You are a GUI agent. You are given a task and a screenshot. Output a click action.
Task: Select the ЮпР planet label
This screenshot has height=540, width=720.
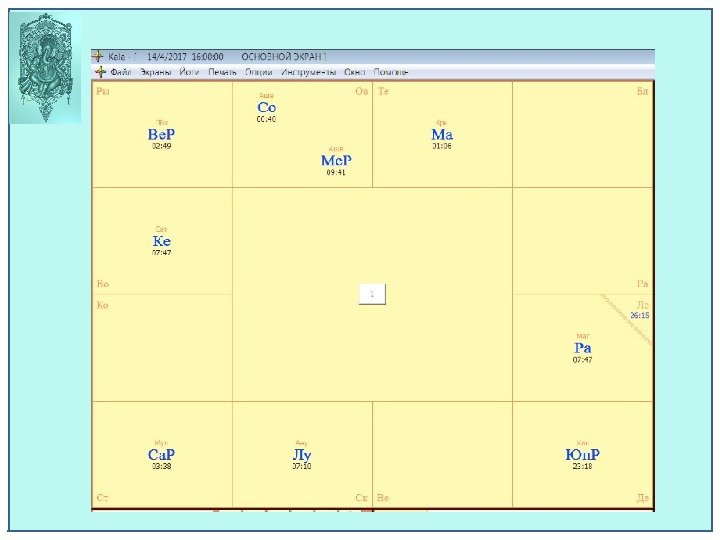tap(582, 455)
